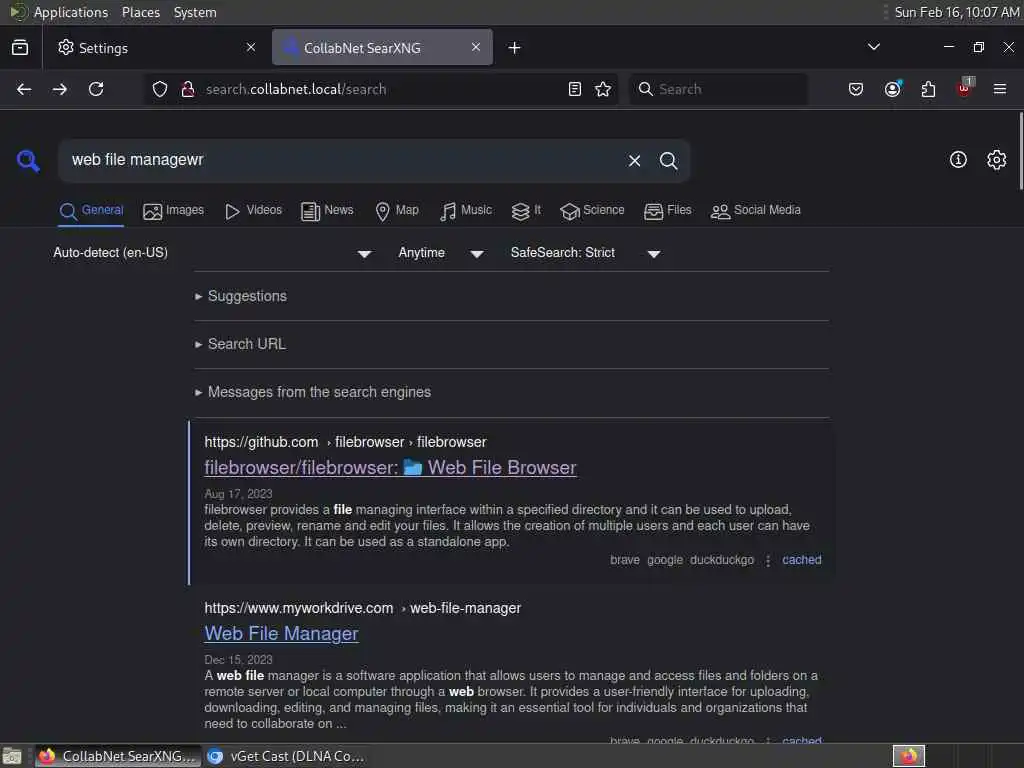
Task: Open the Applications menu
Action: (71, 12)
